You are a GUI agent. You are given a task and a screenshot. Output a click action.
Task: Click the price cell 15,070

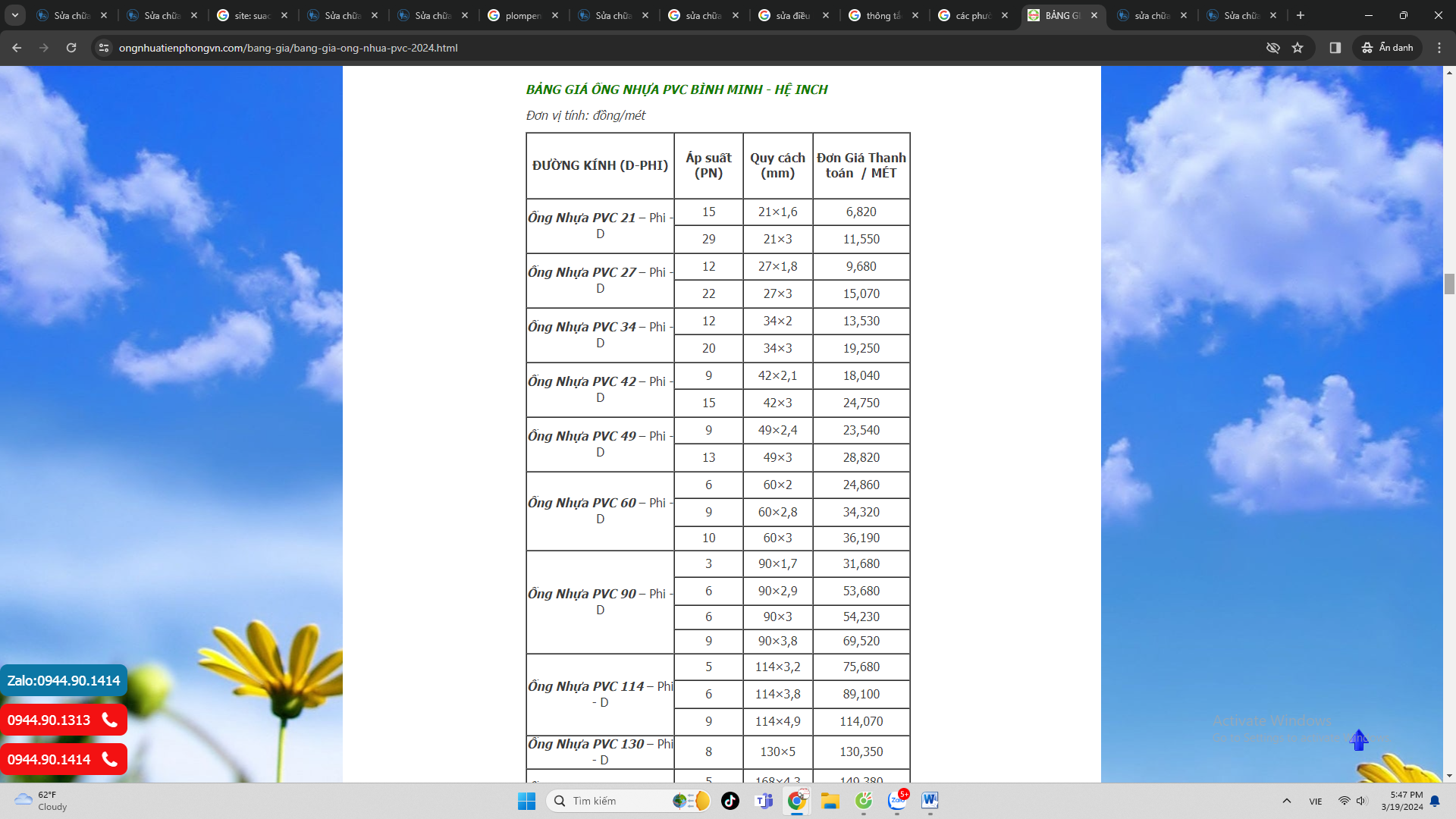pyautogui.click(x=861, y=294)
